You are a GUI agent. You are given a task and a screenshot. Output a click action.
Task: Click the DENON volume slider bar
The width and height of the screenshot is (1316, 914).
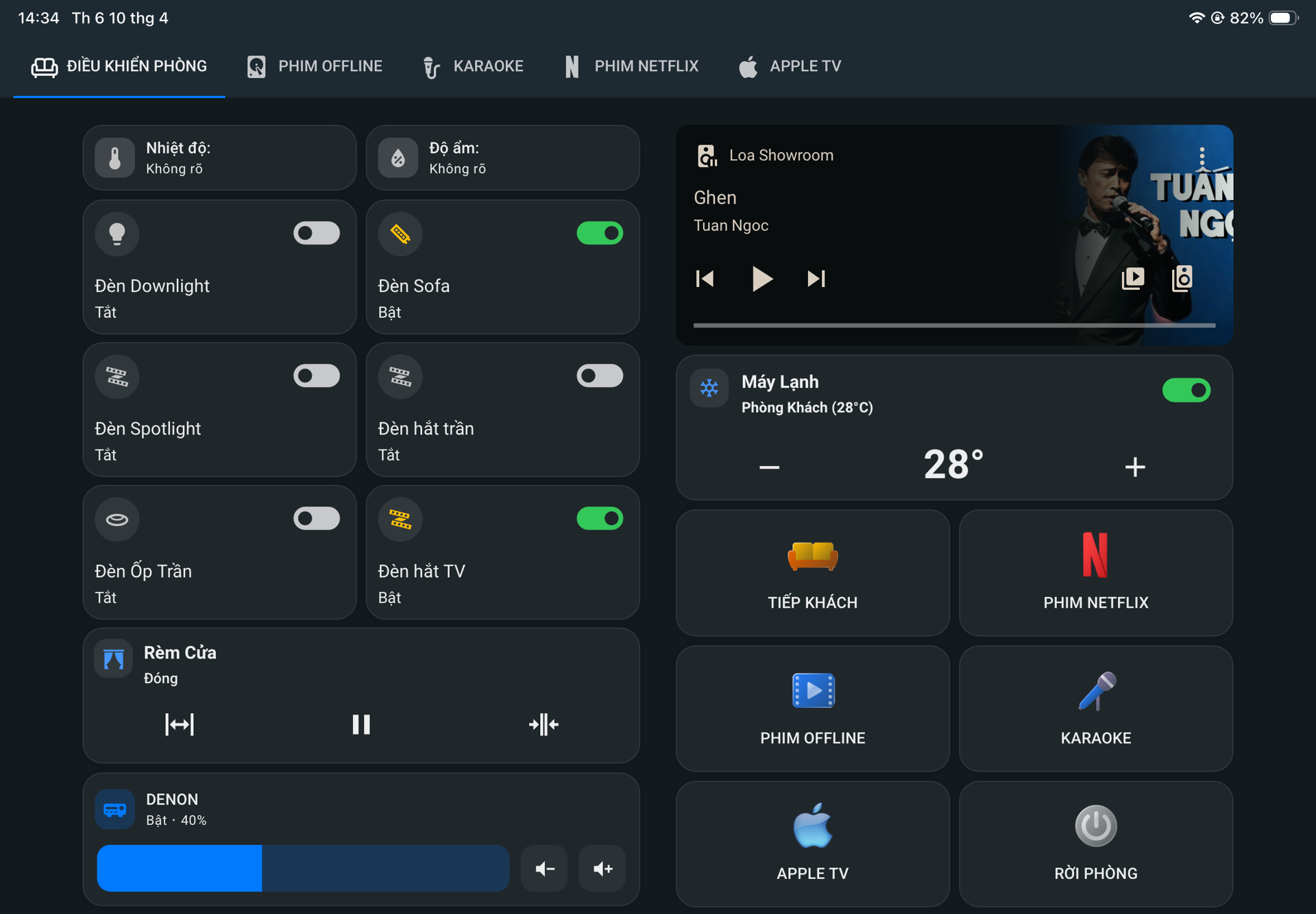click(303, 868)
